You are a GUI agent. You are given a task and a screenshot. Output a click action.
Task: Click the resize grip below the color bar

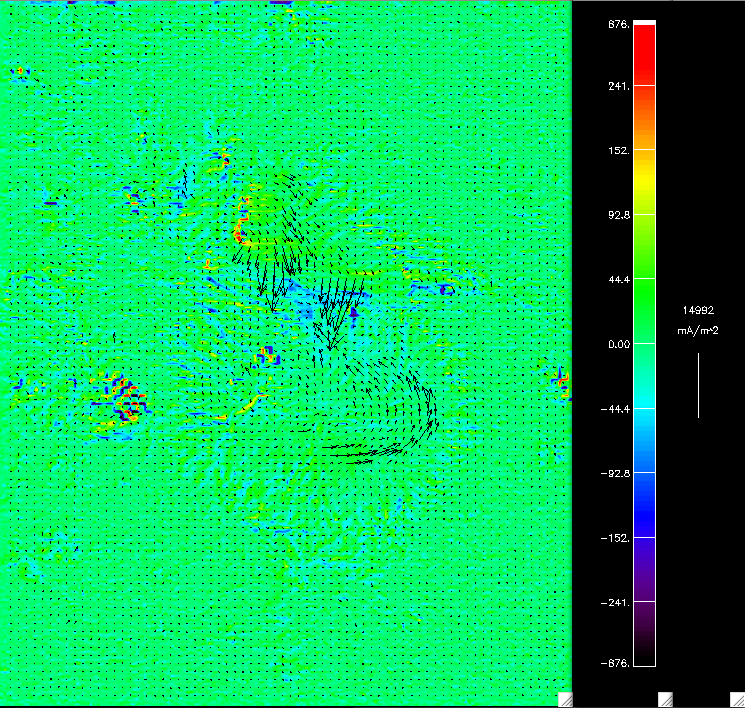pos(665,699)
